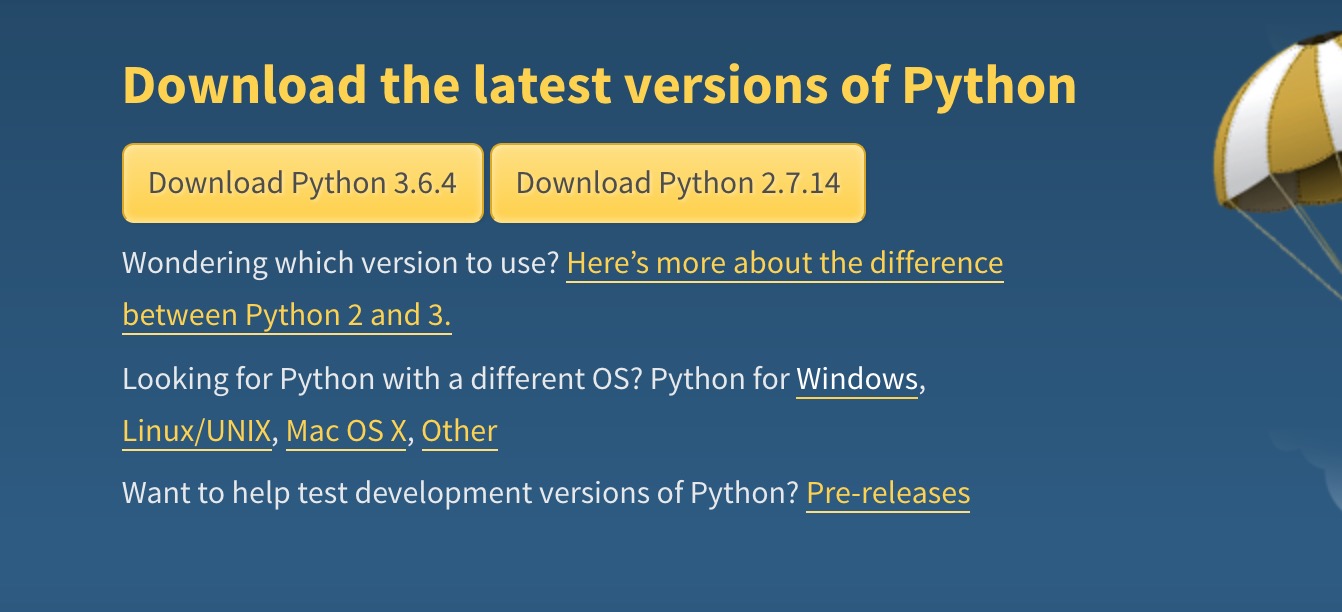Click 'Looking for Python with a different OS?' text

click(x=382, y=380)
